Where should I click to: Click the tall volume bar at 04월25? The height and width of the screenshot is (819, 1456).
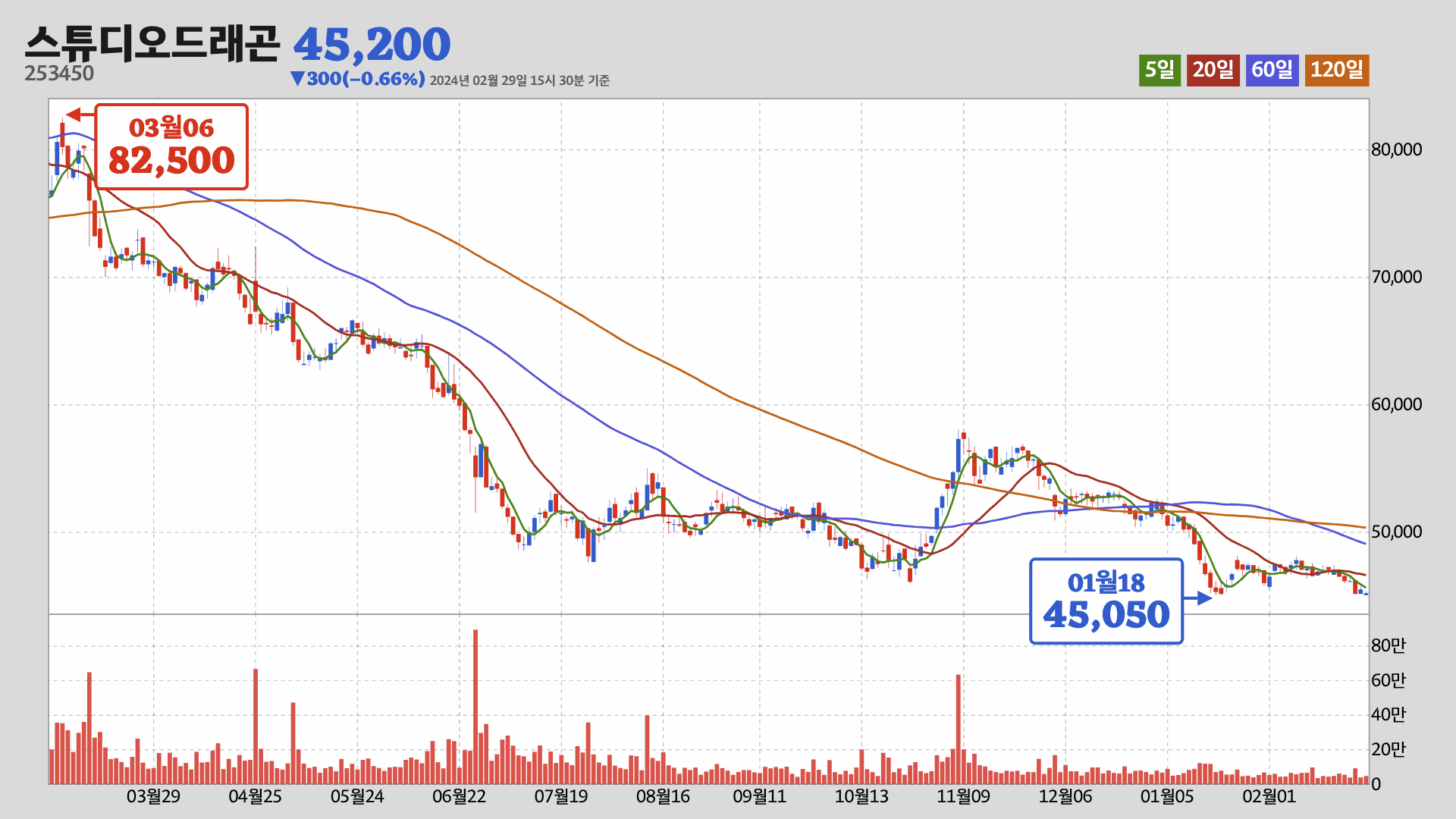256,726
